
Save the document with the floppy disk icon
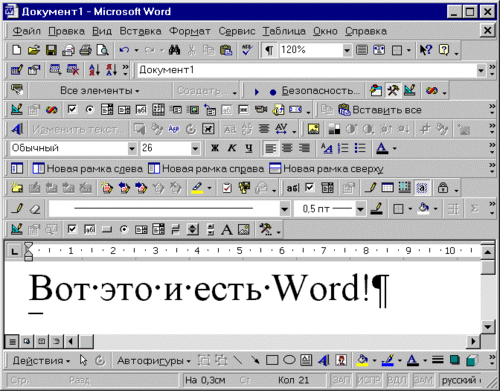point(51,50)
